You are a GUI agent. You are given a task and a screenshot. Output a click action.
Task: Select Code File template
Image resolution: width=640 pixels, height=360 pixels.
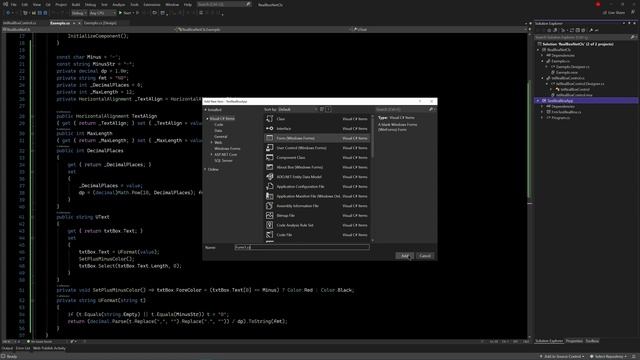pos(317,235)
